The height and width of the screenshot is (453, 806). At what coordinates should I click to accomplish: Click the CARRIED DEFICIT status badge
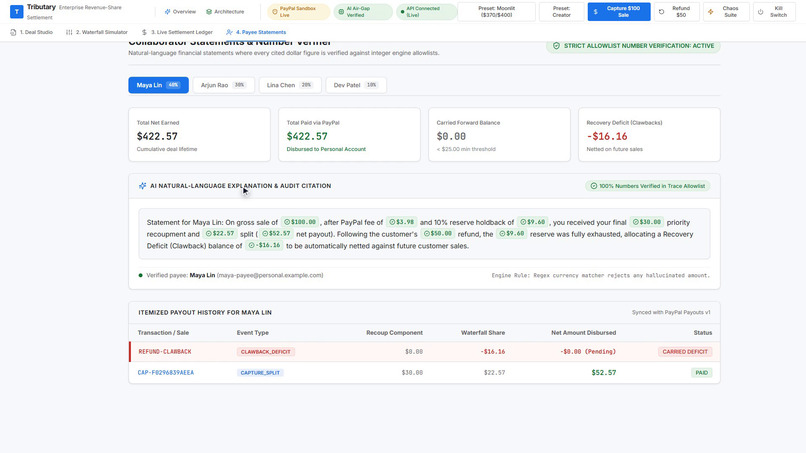(x=685, y=352)
